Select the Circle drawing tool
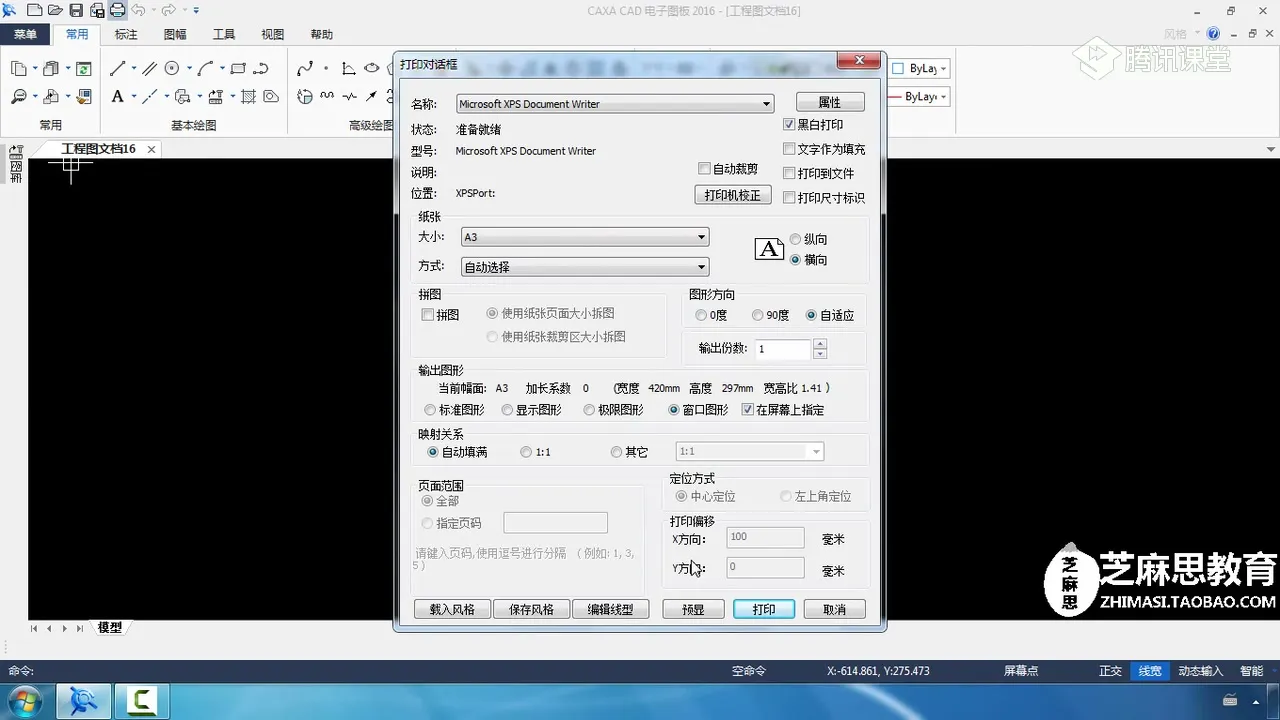The height and width of the screenshot is (720, 1280). (x=172, y=68)
